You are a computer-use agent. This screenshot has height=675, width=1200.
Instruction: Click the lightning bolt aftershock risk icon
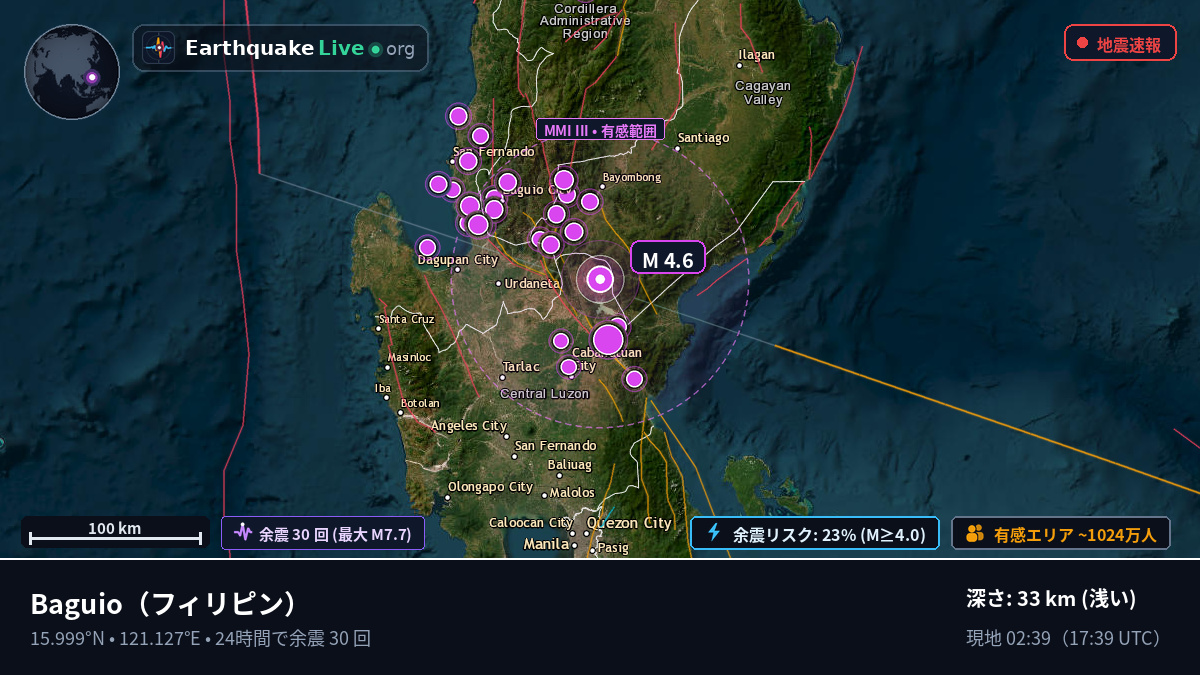(714, 533)
